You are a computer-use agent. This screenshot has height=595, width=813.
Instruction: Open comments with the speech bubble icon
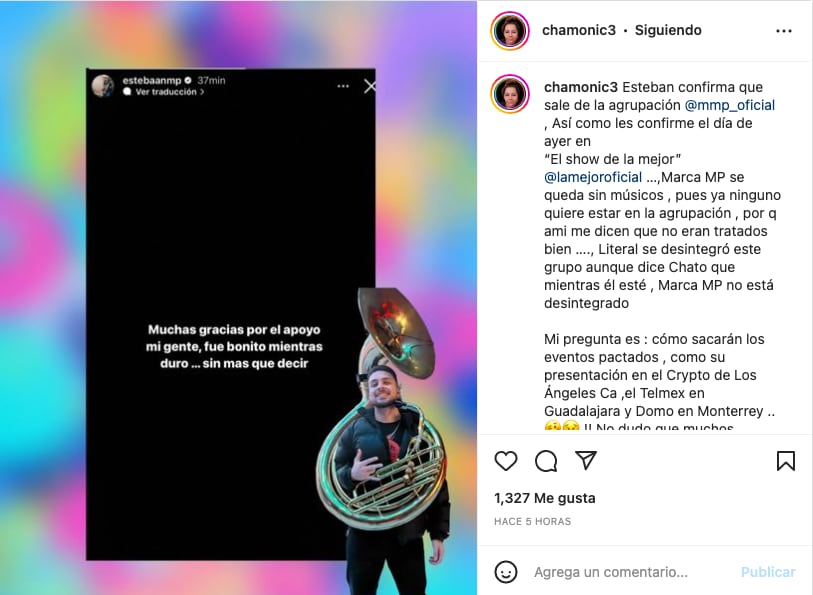[x=546, y=461]
